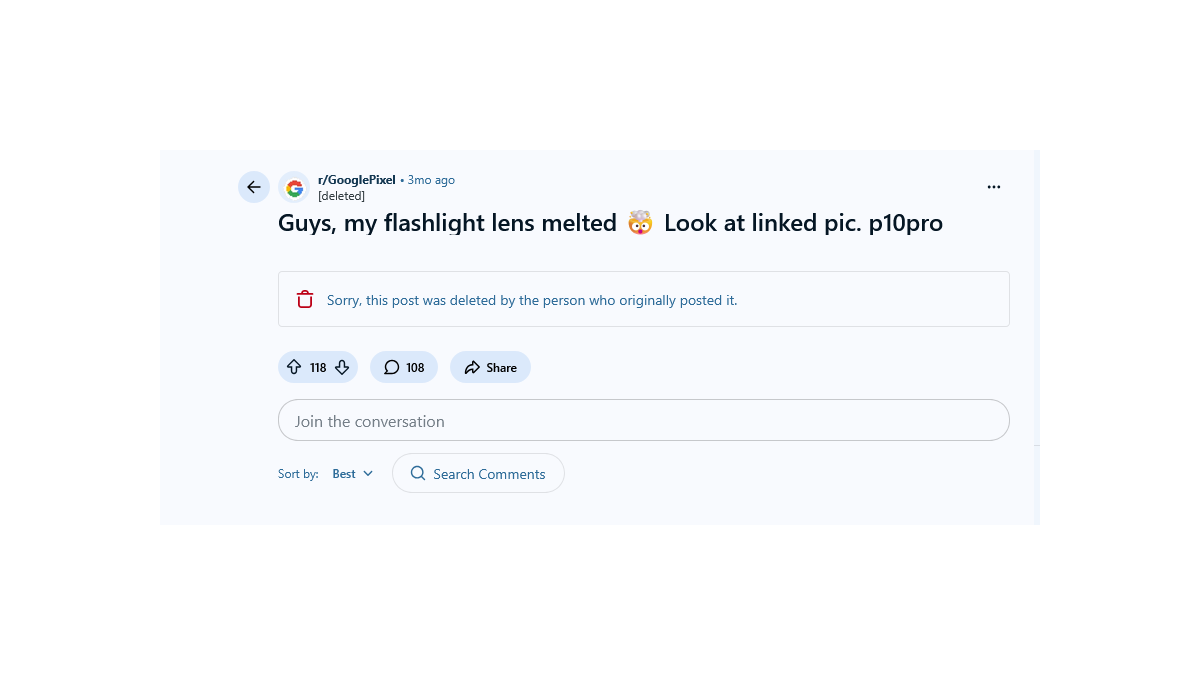Click the speech bubble comments icon
The width and height of the screenshot is (1200, 675).
coord(392,367)
